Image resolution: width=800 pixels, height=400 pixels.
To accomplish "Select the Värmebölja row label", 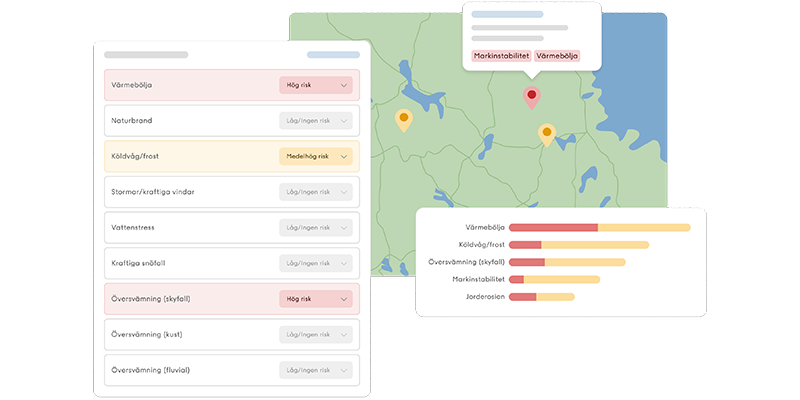I will click(132, 85).
